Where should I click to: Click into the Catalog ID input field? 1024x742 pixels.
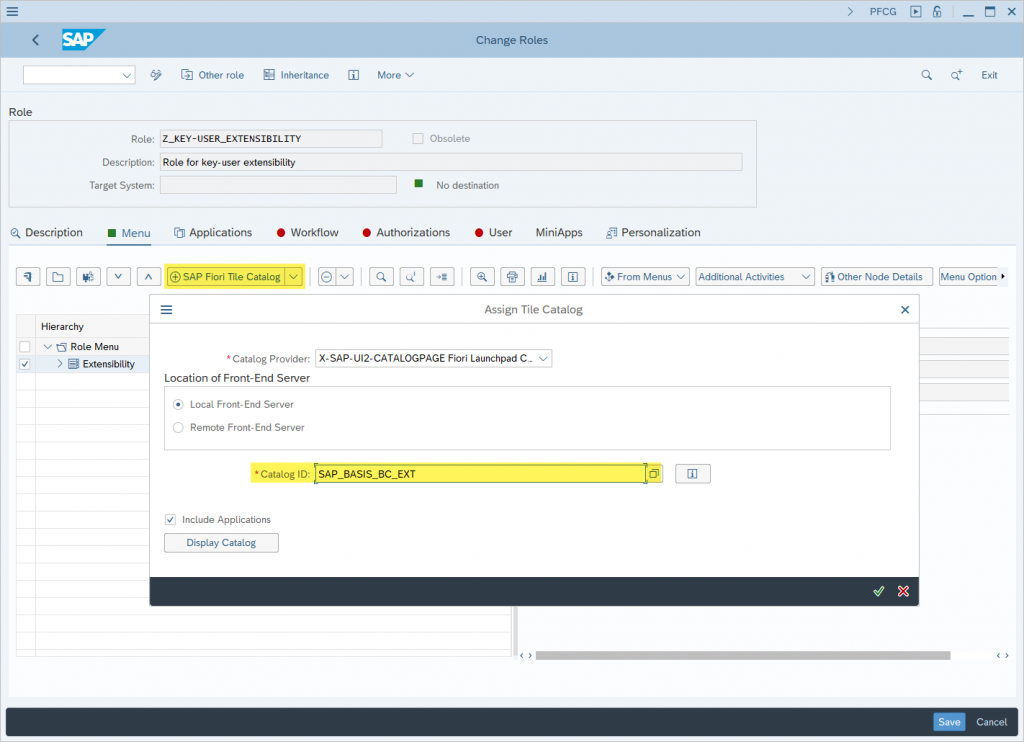coord(481,474)
